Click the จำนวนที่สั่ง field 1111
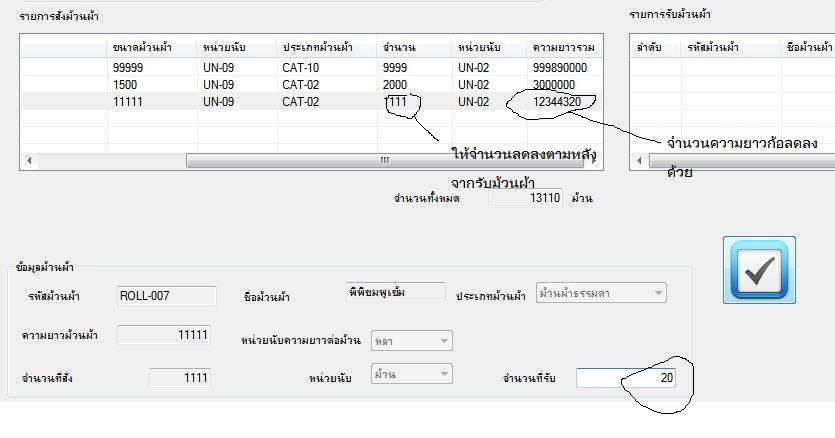The image size is (835, 438). (x=180, y=378)
